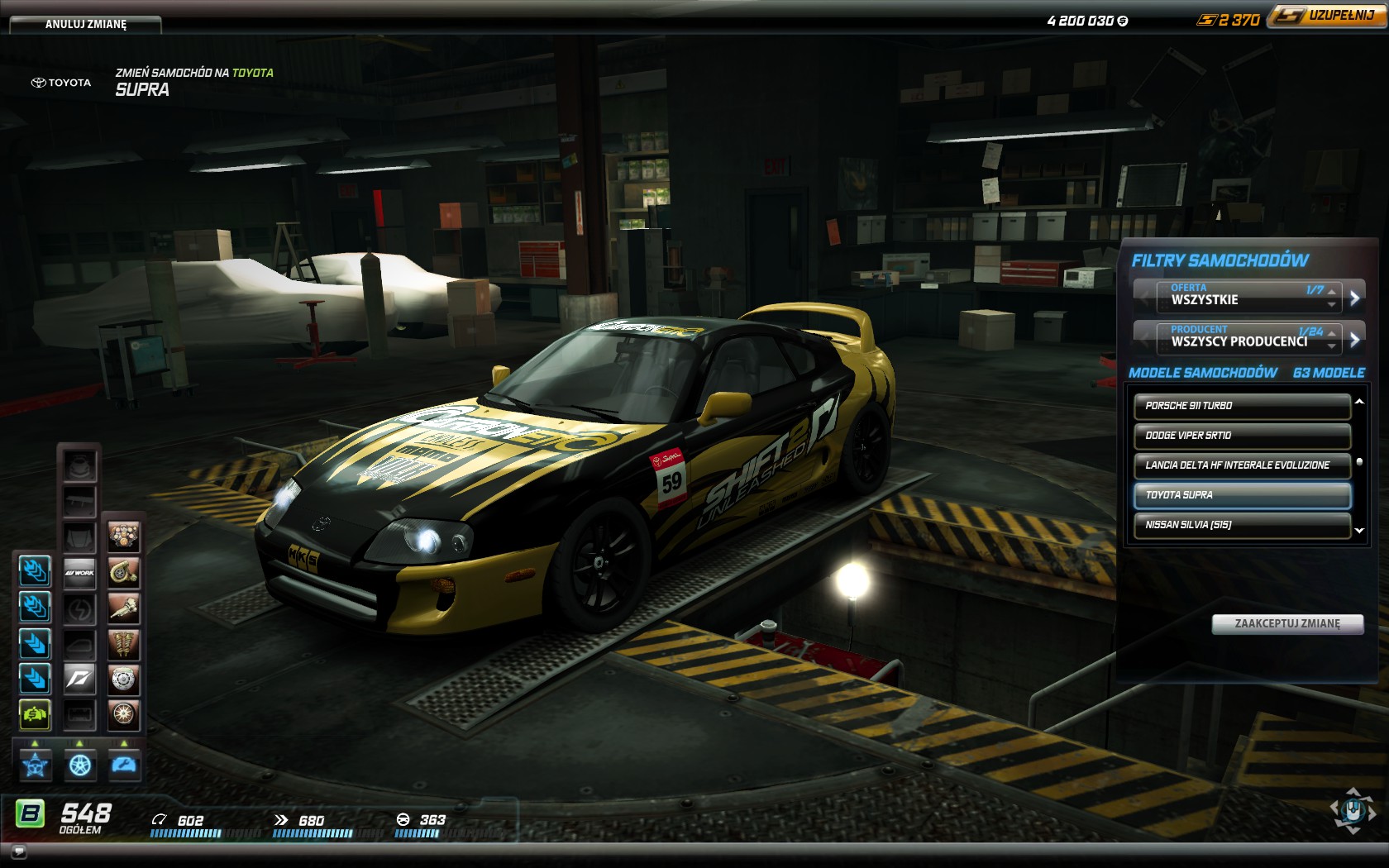Click the speedometer top speed icon
Screen dimensions: 1389x868
tap(159, 820)
